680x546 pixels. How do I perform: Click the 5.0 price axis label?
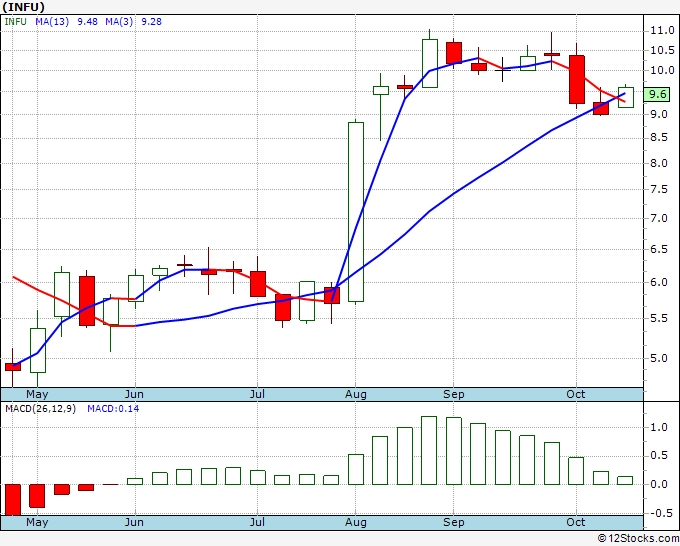pyautogui.click(x=659, y=358)
